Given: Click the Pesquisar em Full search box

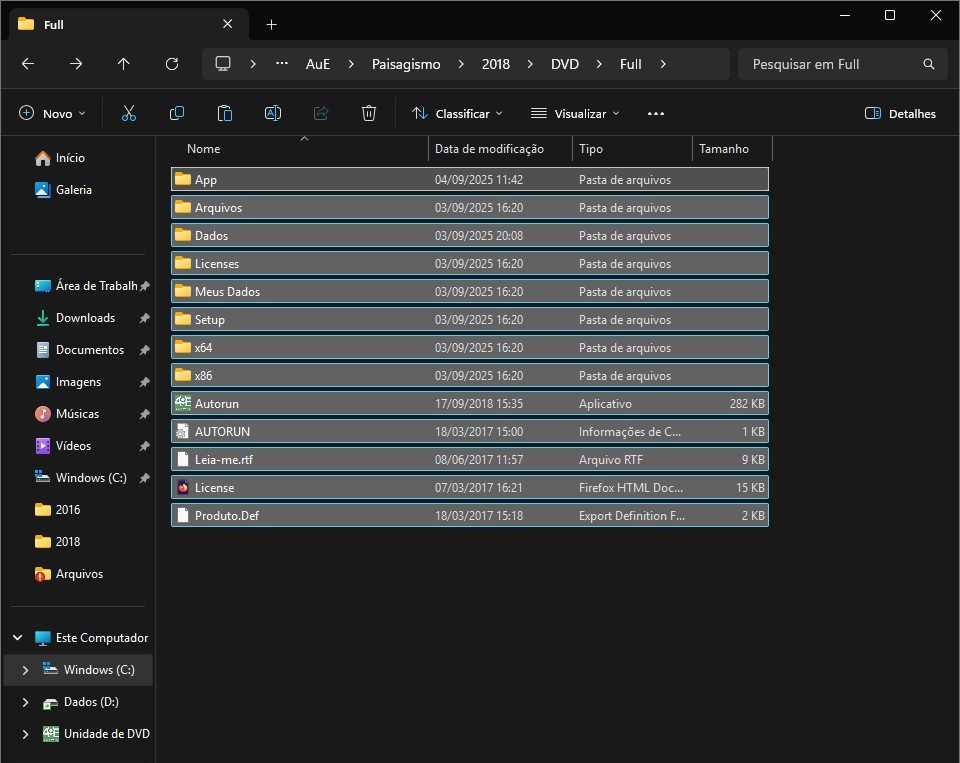Looking at the screenshot, I should point(830,64).
